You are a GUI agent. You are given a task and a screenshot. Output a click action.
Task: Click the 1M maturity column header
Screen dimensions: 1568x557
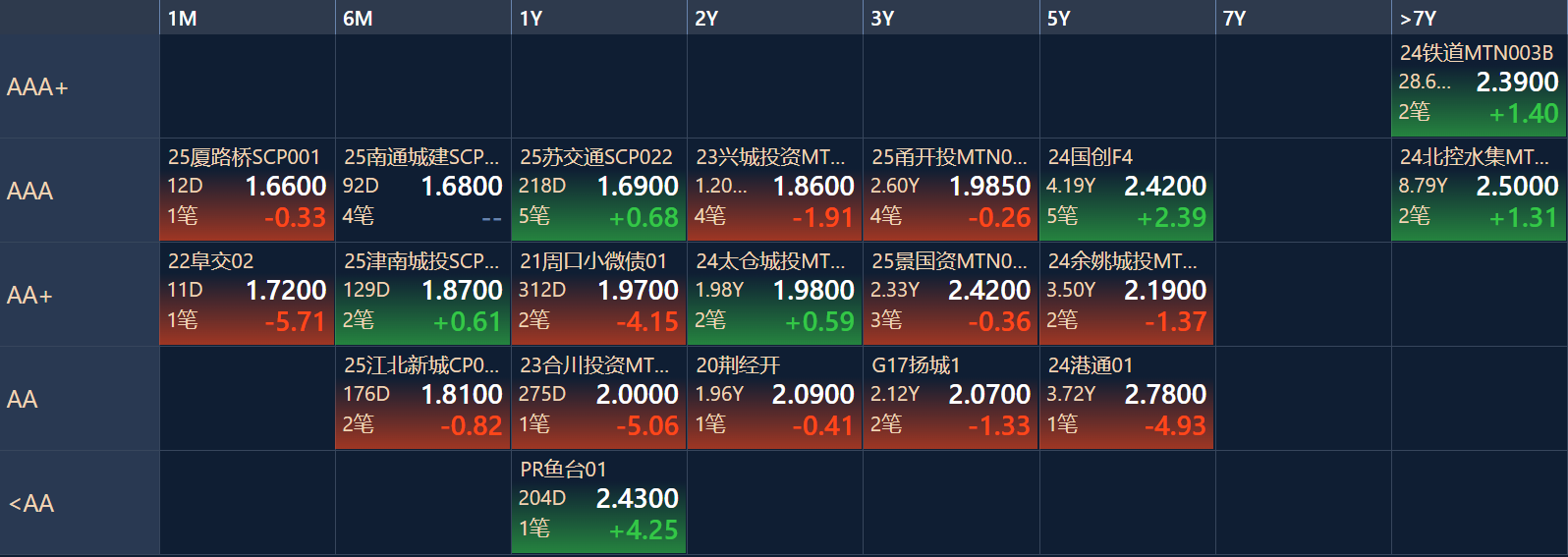pyautogui.click(x=183, y=18)
